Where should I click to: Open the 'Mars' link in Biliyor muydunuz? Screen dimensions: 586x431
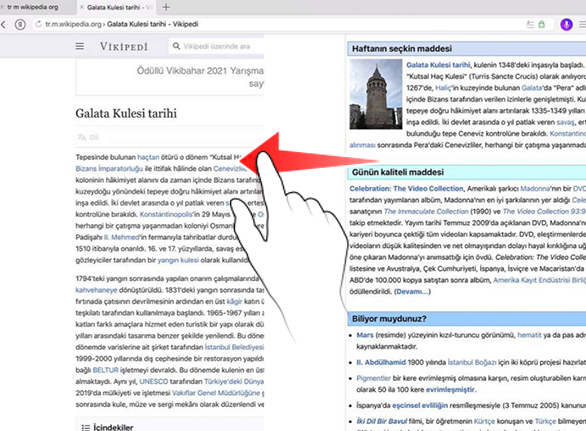pyautogui.click(x=365, y=335)
